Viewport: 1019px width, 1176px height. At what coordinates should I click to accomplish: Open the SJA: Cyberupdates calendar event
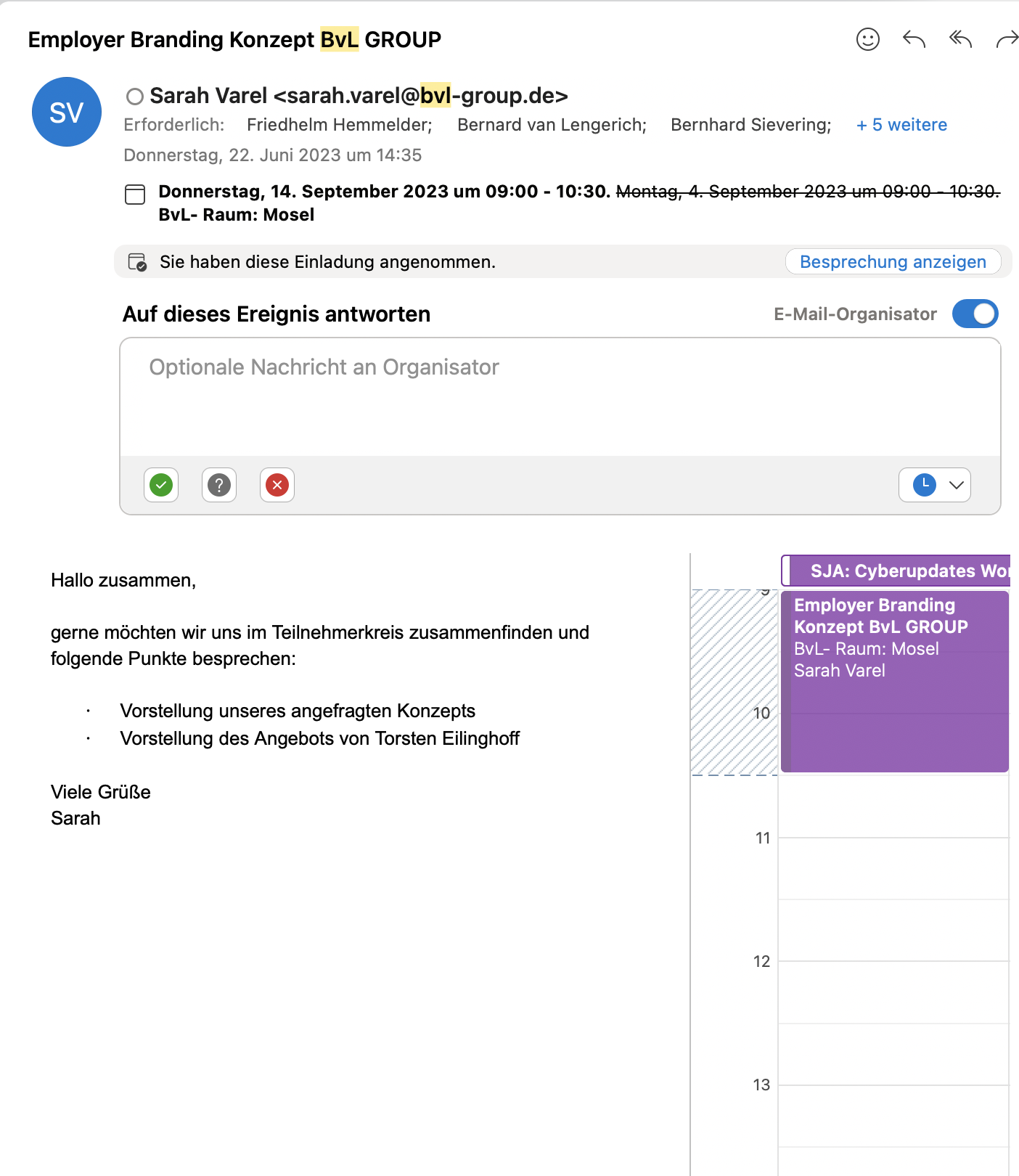(900, 571)
